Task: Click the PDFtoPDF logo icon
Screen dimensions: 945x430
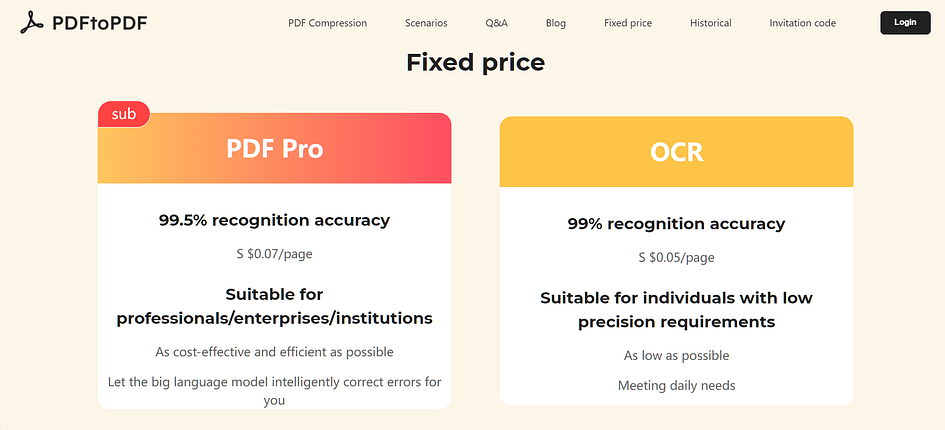Action: pos(34,22)
